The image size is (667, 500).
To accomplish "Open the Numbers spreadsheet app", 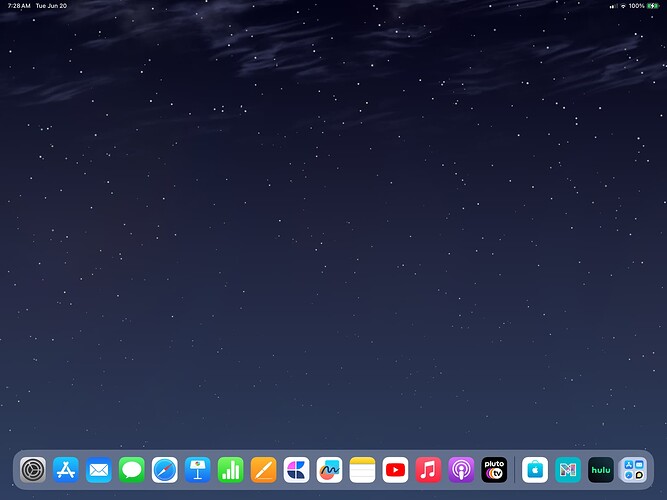I will coord(231,469).
